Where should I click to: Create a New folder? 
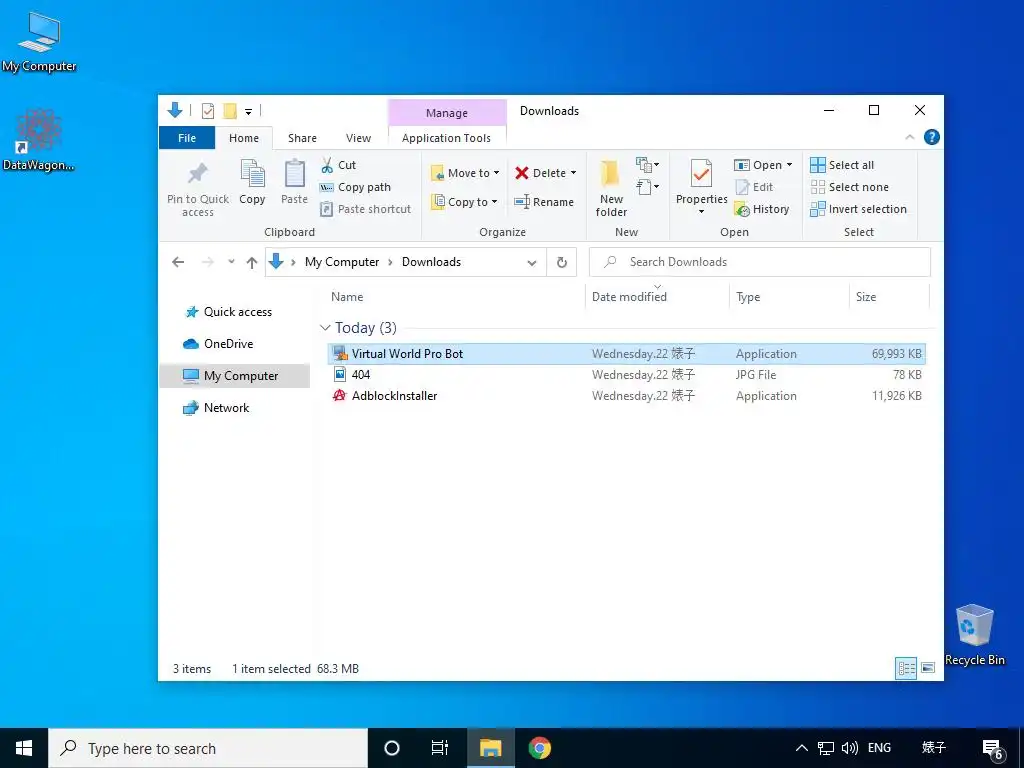point(611,188)
